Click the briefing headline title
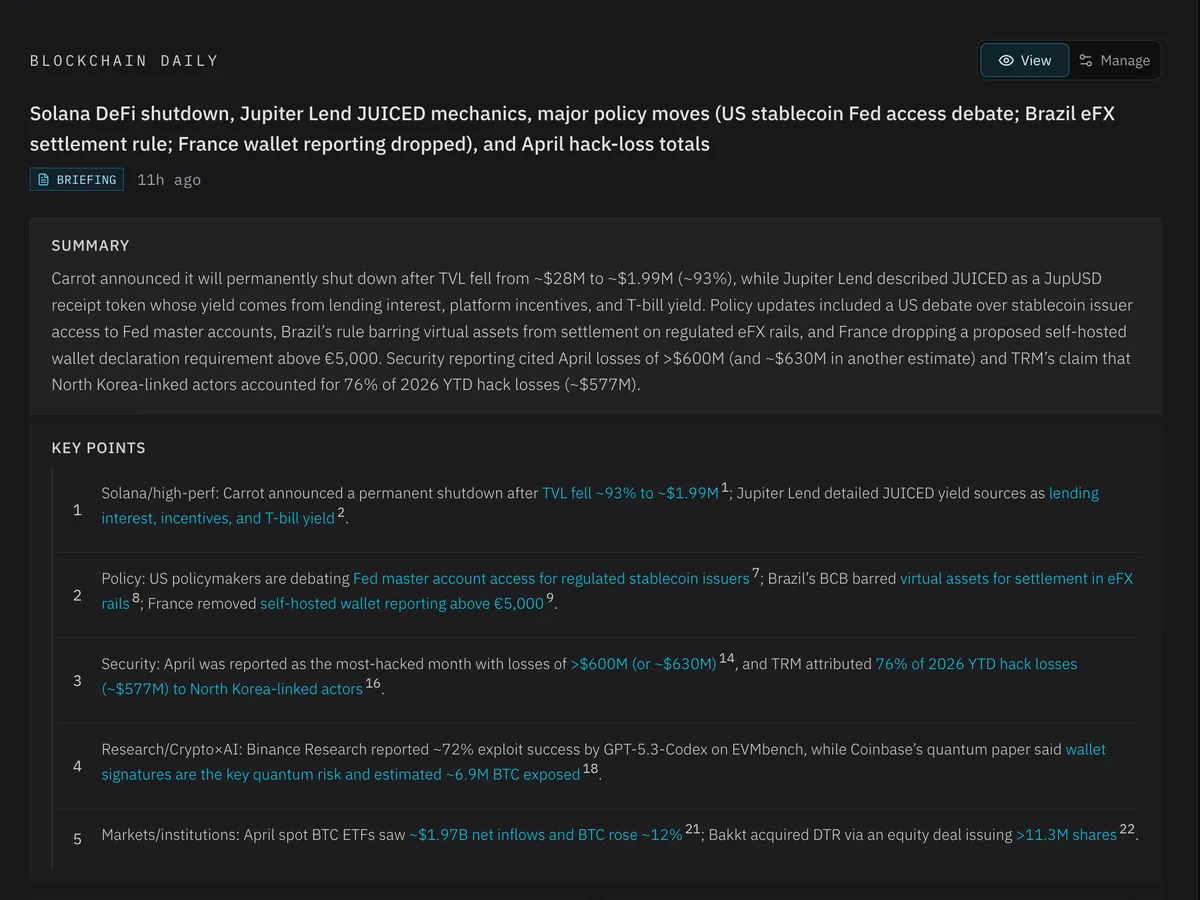Viewport: 1200px width, 900px height. pyautogui.click(x=572, y=129)
